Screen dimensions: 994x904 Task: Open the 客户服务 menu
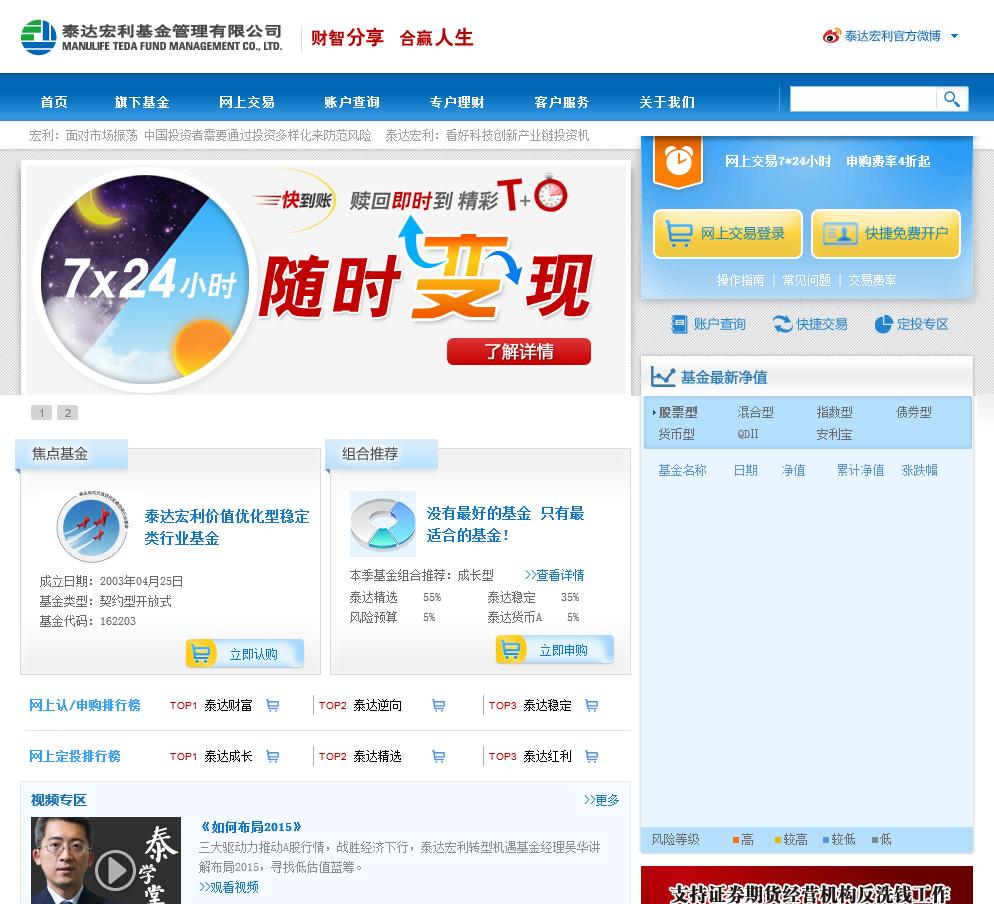(x=562, y=102)
